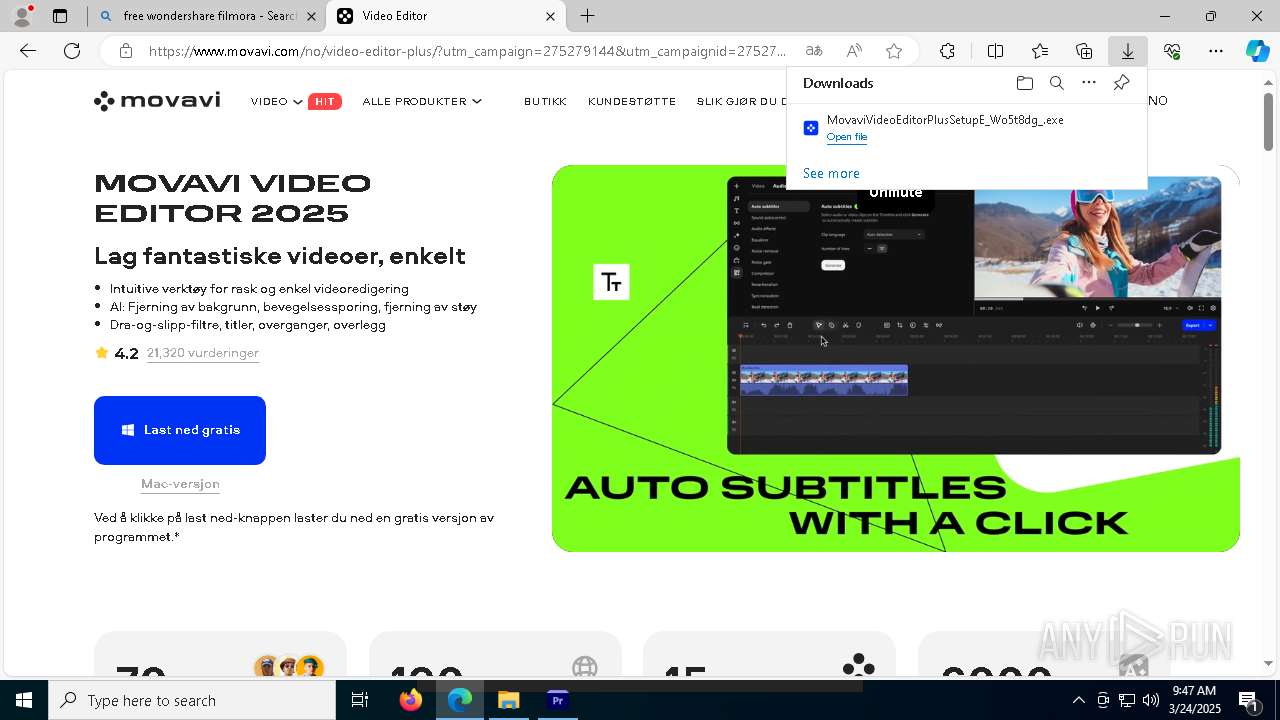Close the wondershare filmora search tab
1280x720 pixels.
pyautogui.click(x=311, y=16)
